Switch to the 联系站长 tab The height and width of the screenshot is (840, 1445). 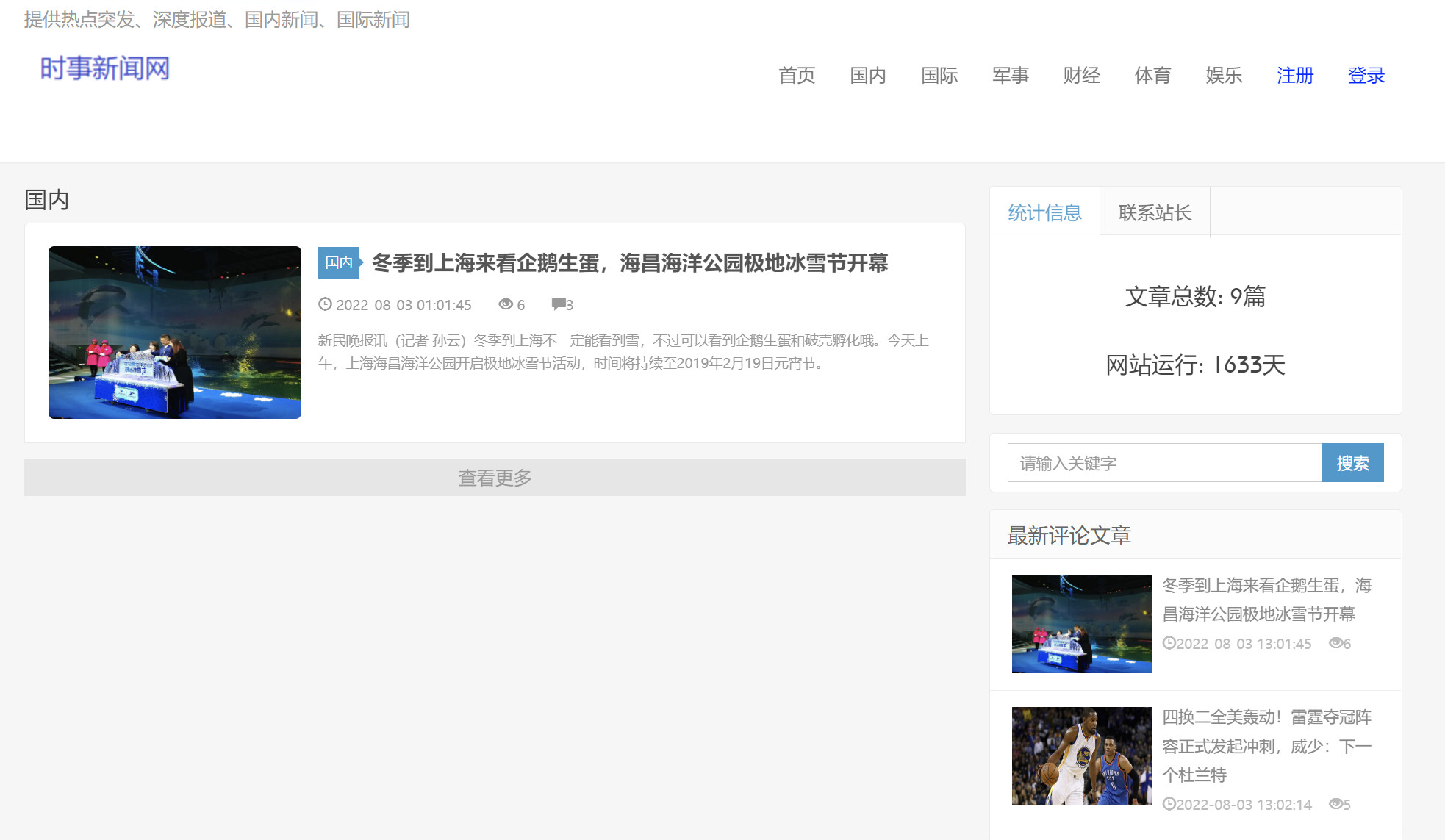[1155, 212]
